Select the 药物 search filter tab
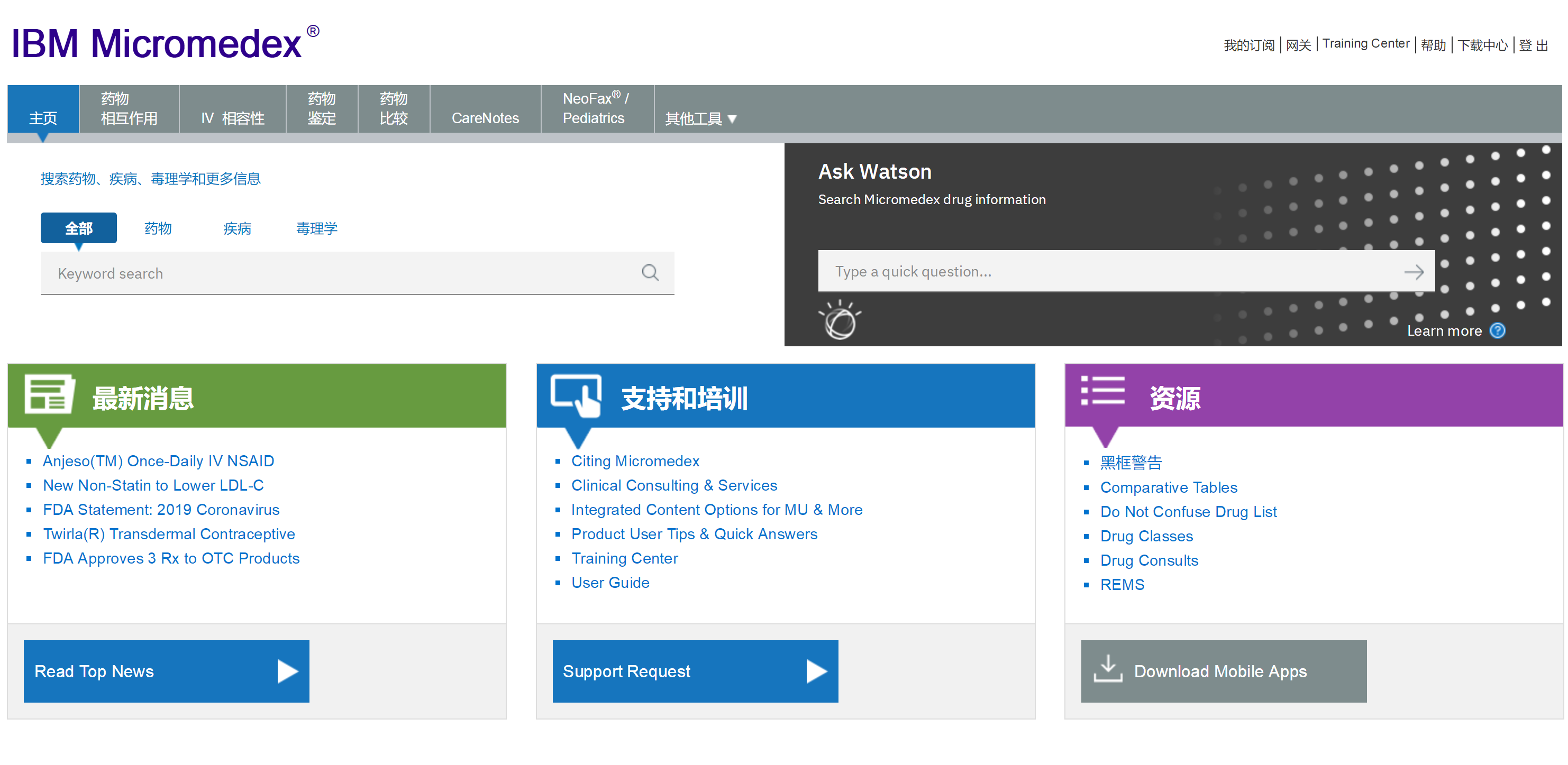The height and width of the screenshot is (765, 1568). pos(158,228)
